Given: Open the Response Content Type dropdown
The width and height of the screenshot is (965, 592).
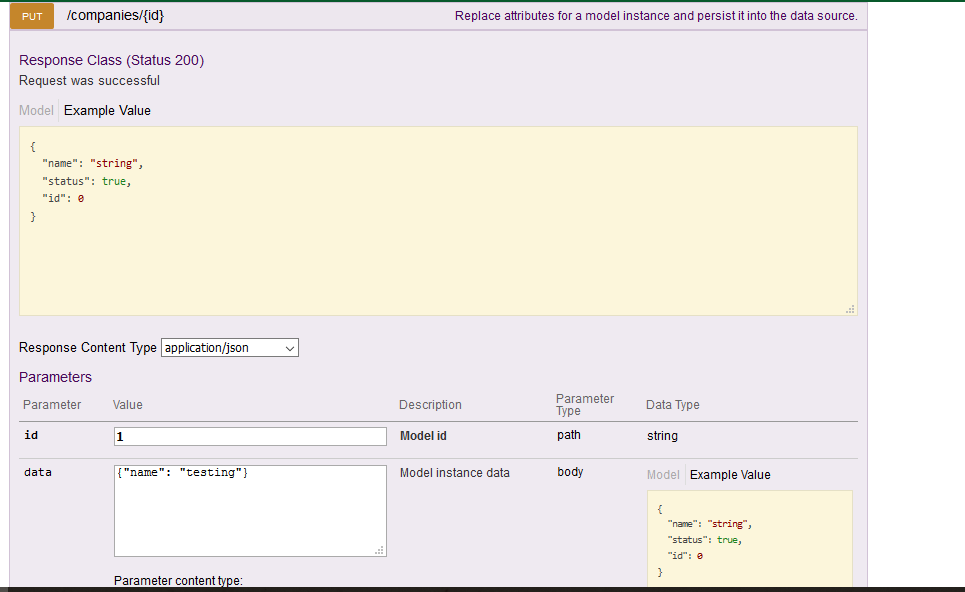Looking at the screenshot, I should coord(230,348).
